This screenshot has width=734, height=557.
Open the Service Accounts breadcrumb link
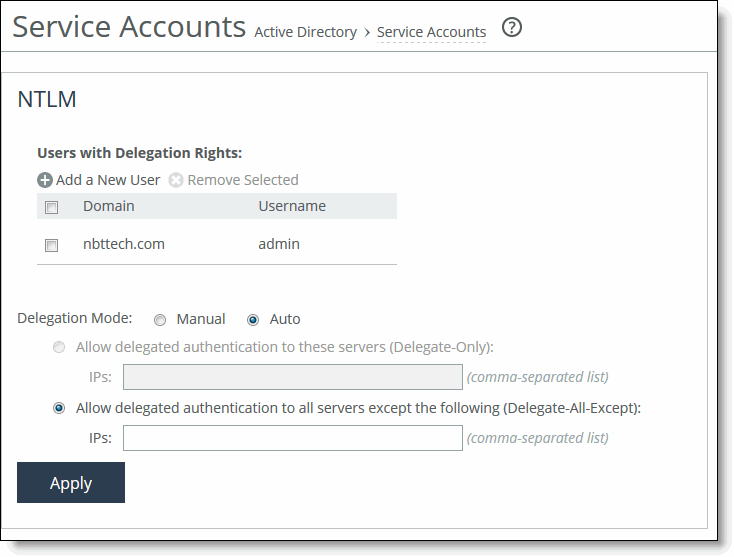click(x=431, y=32)
